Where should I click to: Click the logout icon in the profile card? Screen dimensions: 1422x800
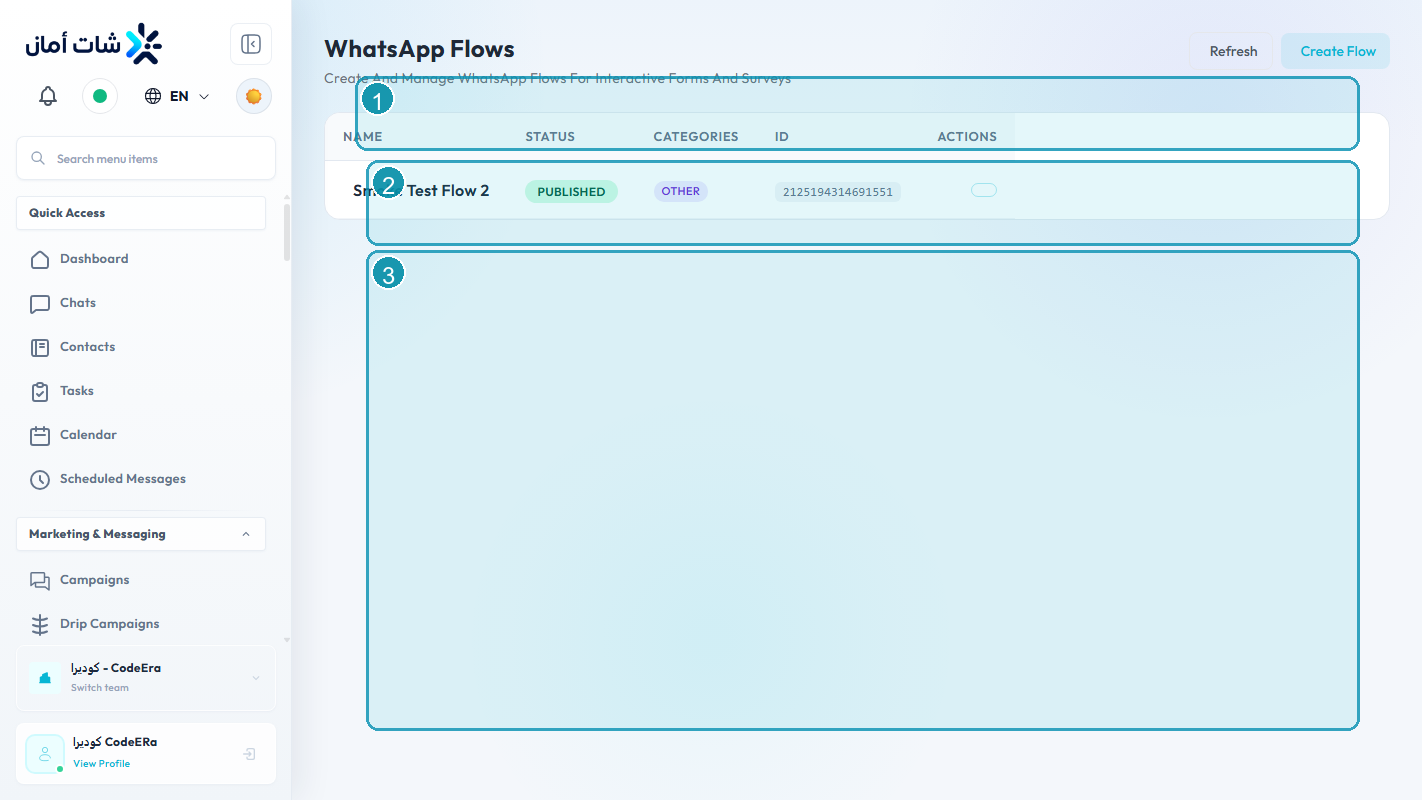pos(250,754)
